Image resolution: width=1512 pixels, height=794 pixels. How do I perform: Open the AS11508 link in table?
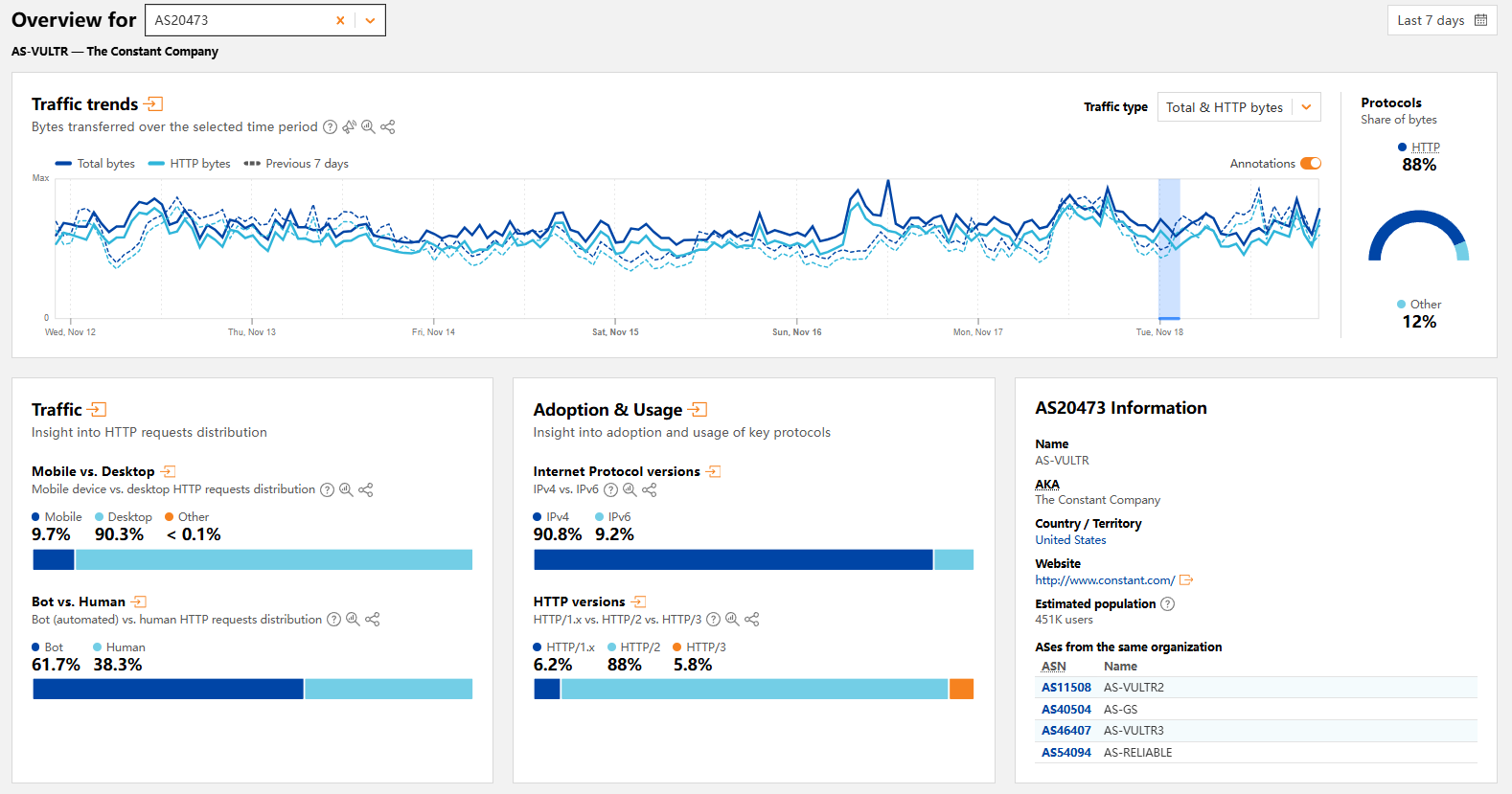1065,688
